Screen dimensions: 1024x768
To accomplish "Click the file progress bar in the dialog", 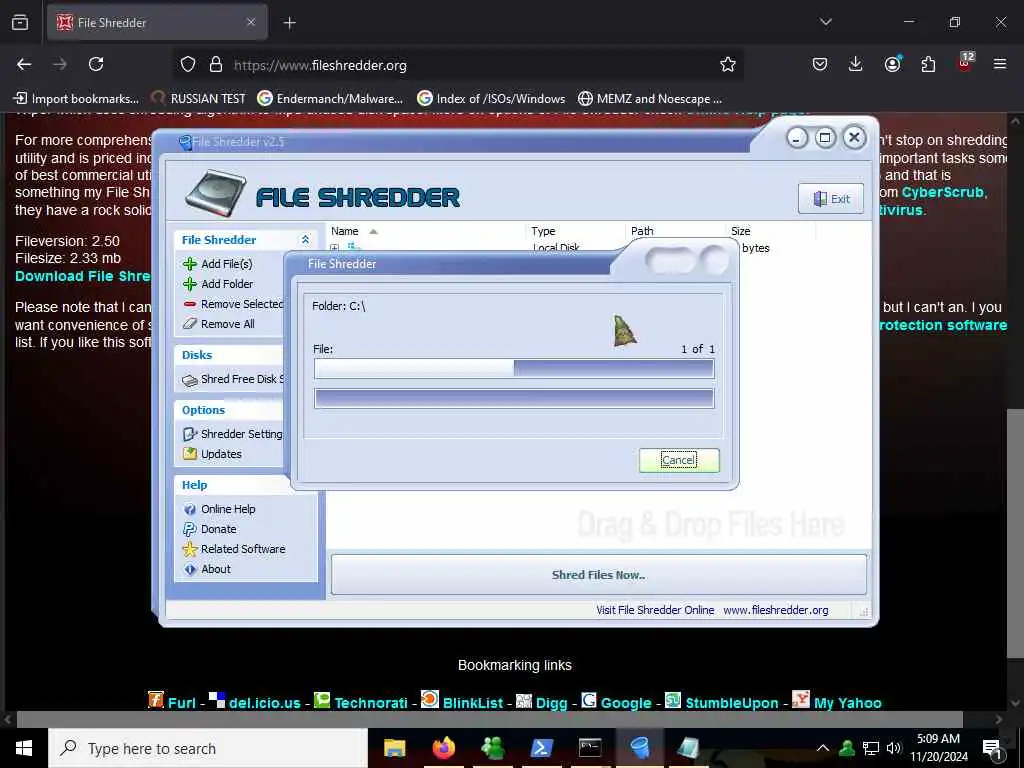I will point(514,368).
